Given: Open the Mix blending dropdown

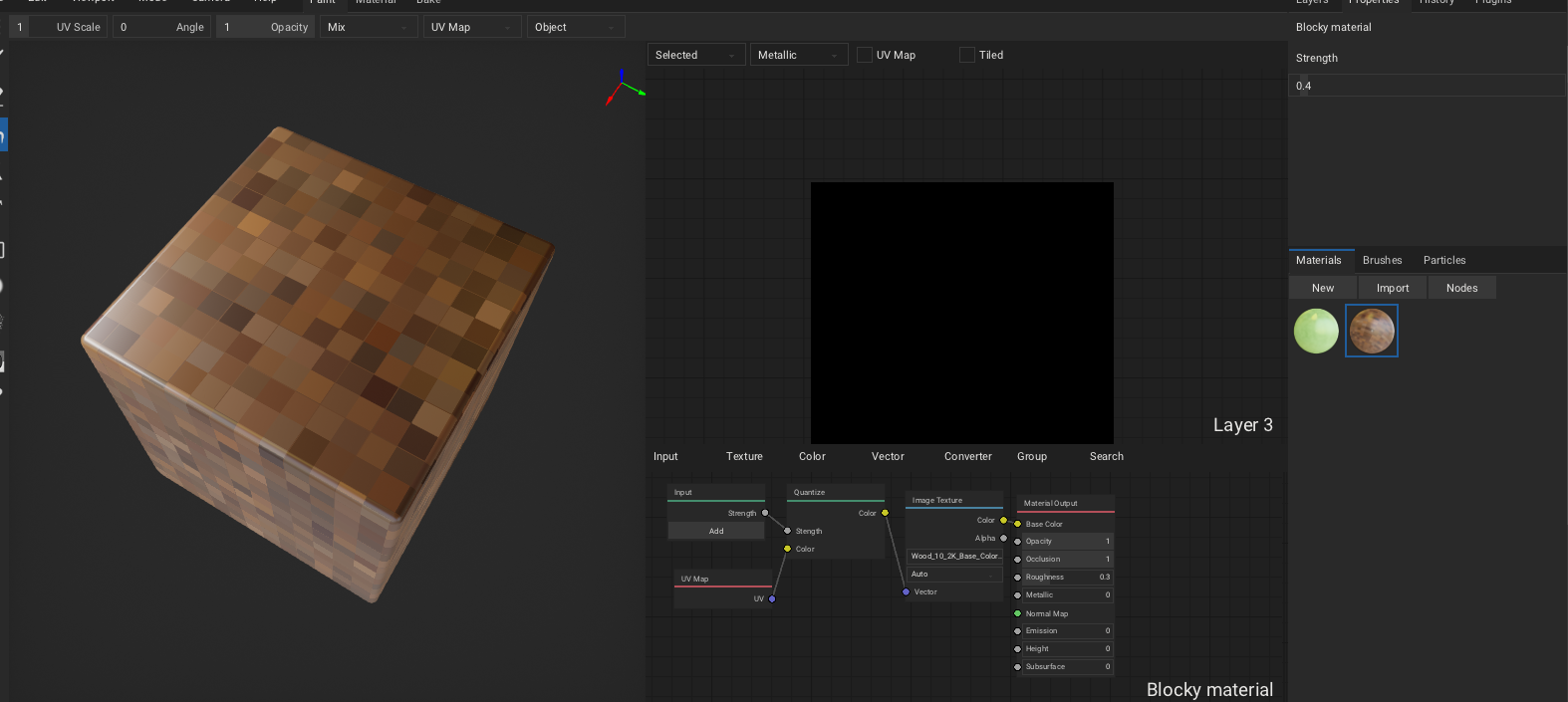Looking at the screenshot, I should click(x=369, y=27).
